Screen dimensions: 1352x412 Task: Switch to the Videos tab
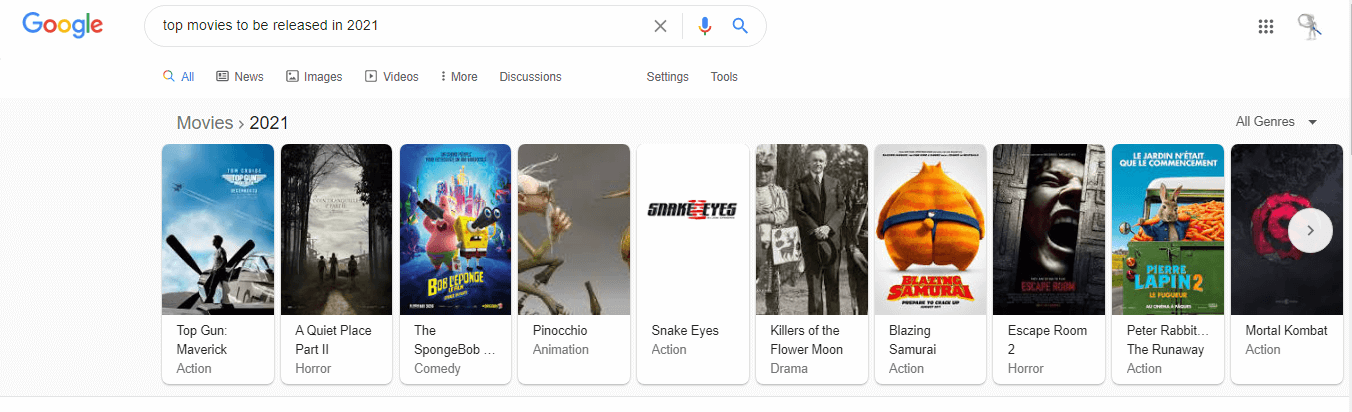392,77
